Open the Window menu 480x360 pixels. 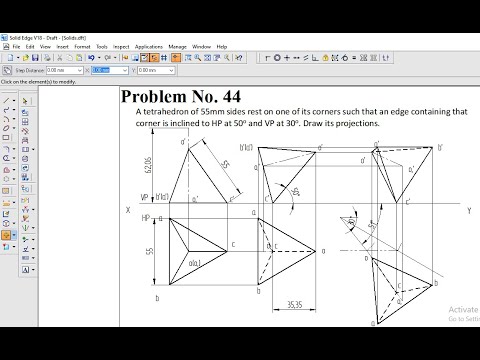coord(201,47)
